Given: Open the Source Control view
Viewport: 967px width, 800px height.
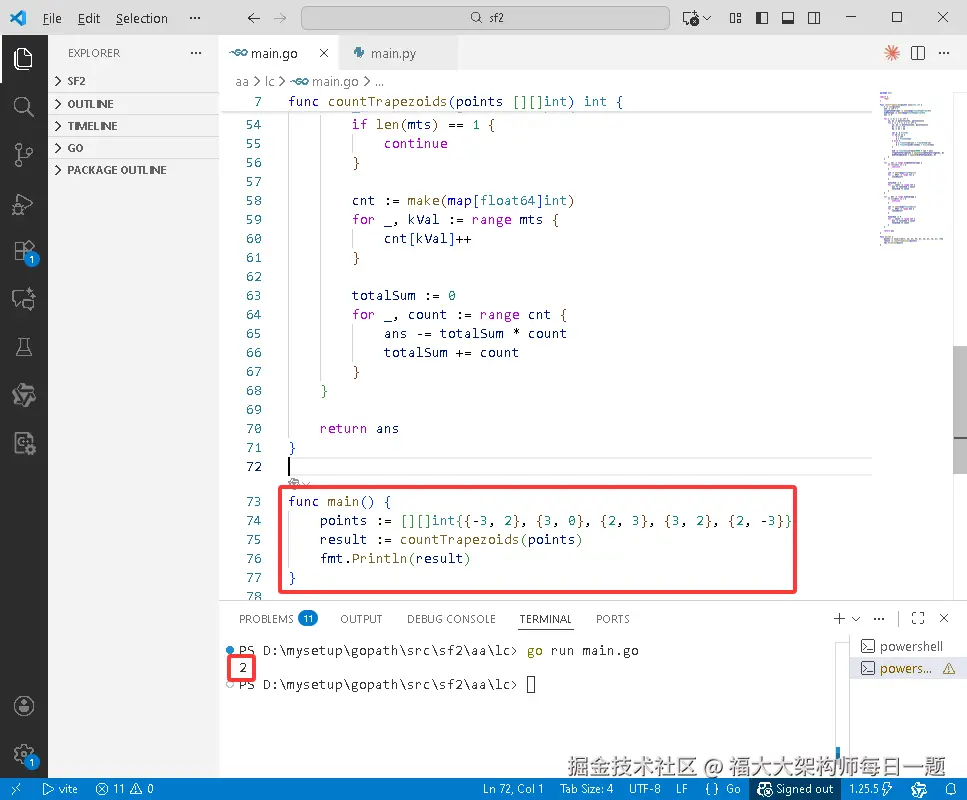Looking at the screenshot, I should point(23,155).
